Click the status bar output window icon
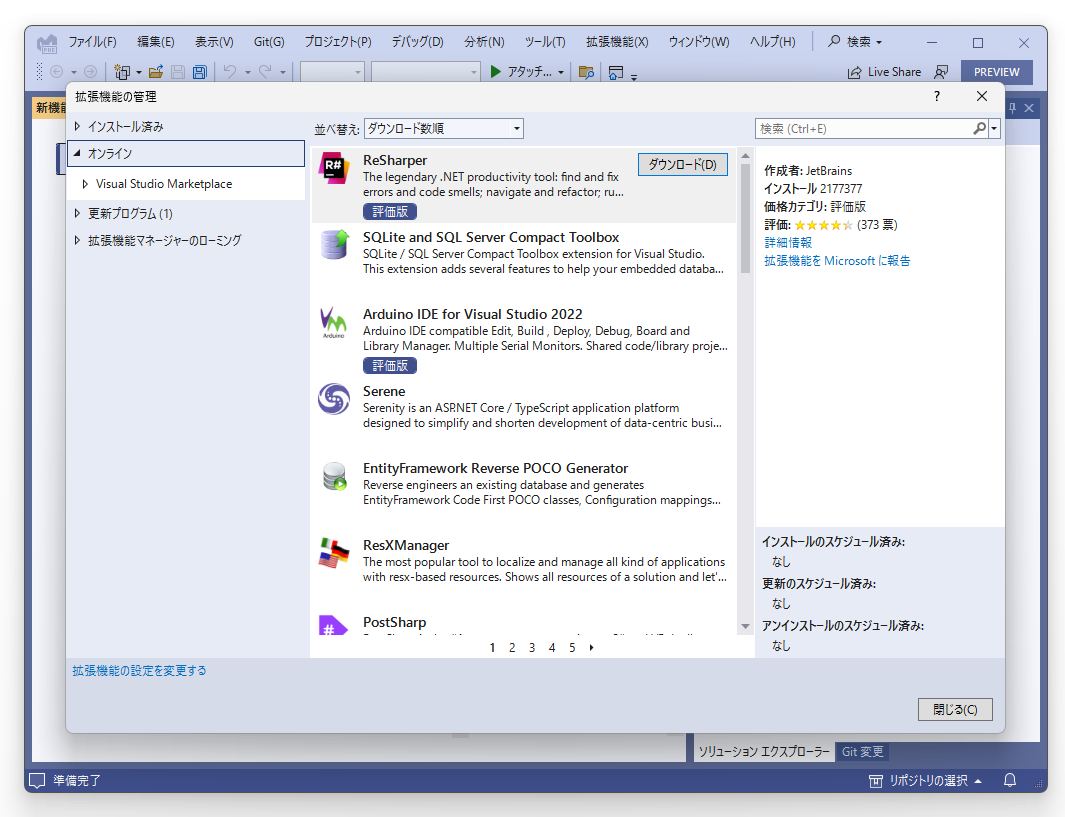The width and height of the screenshot is (1065, 817). [37, 780]
